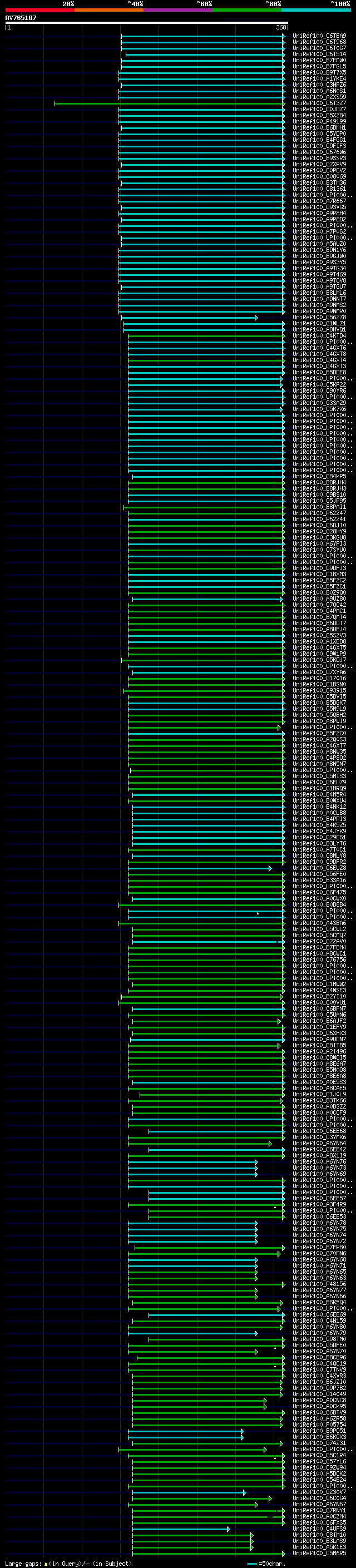The image size is (356, 1568).
Task: Click the cyan ~100% identity legend segment
Action: click(315, 10)
